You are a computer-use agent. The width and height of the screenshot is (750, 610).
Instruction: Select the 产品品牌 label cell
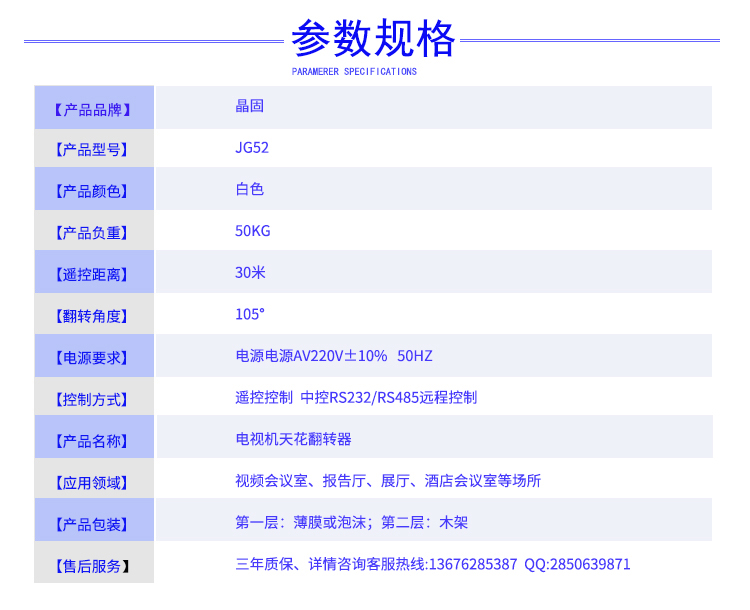click(94, 108)
